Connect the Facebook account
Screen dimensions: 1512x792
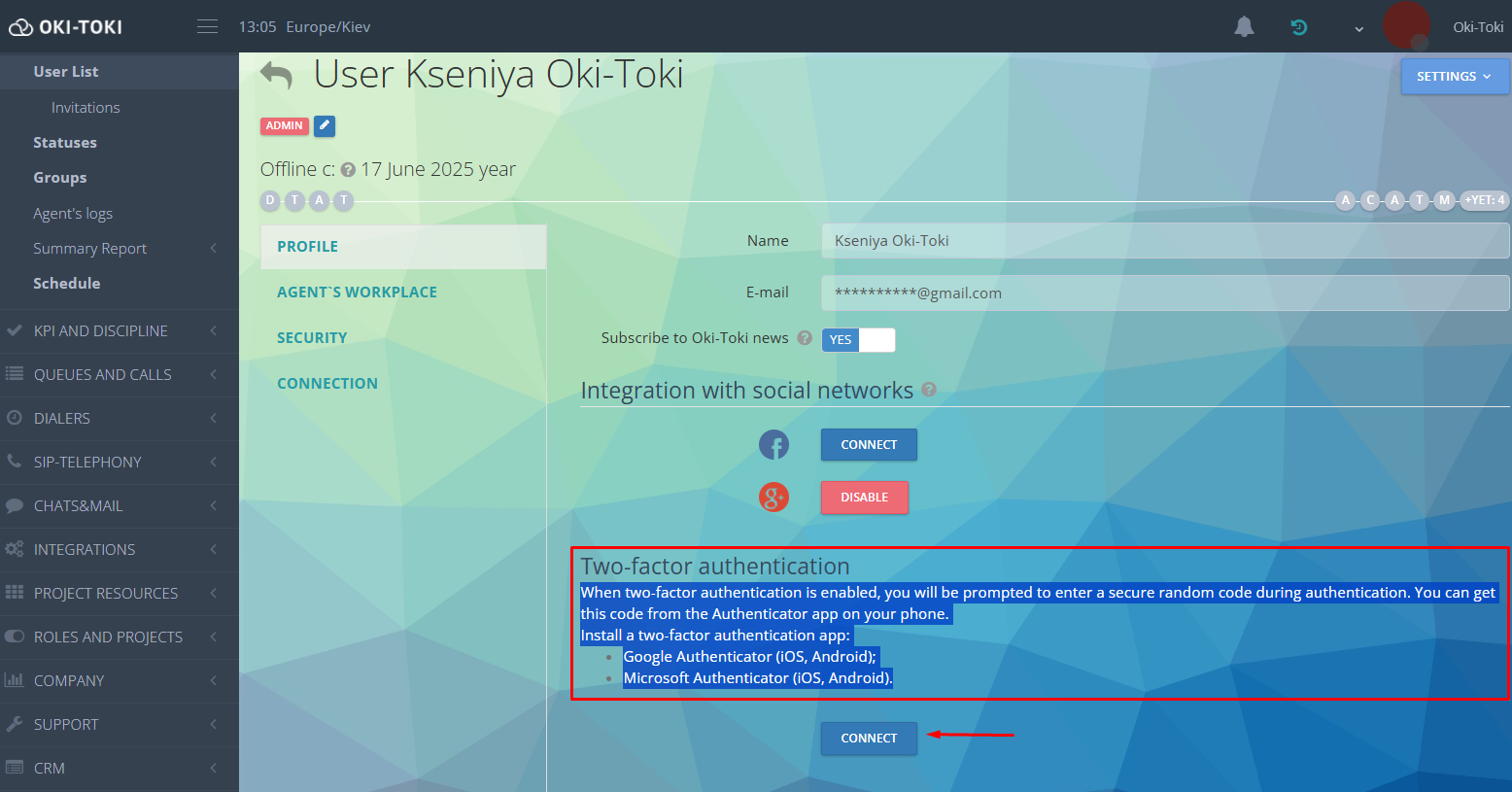pyautogui.click(x=869, y=445)
